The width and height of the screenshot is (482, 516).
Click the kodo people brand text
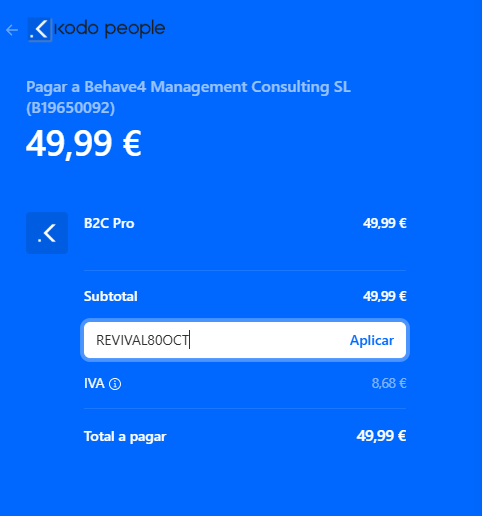coord(110,29)
